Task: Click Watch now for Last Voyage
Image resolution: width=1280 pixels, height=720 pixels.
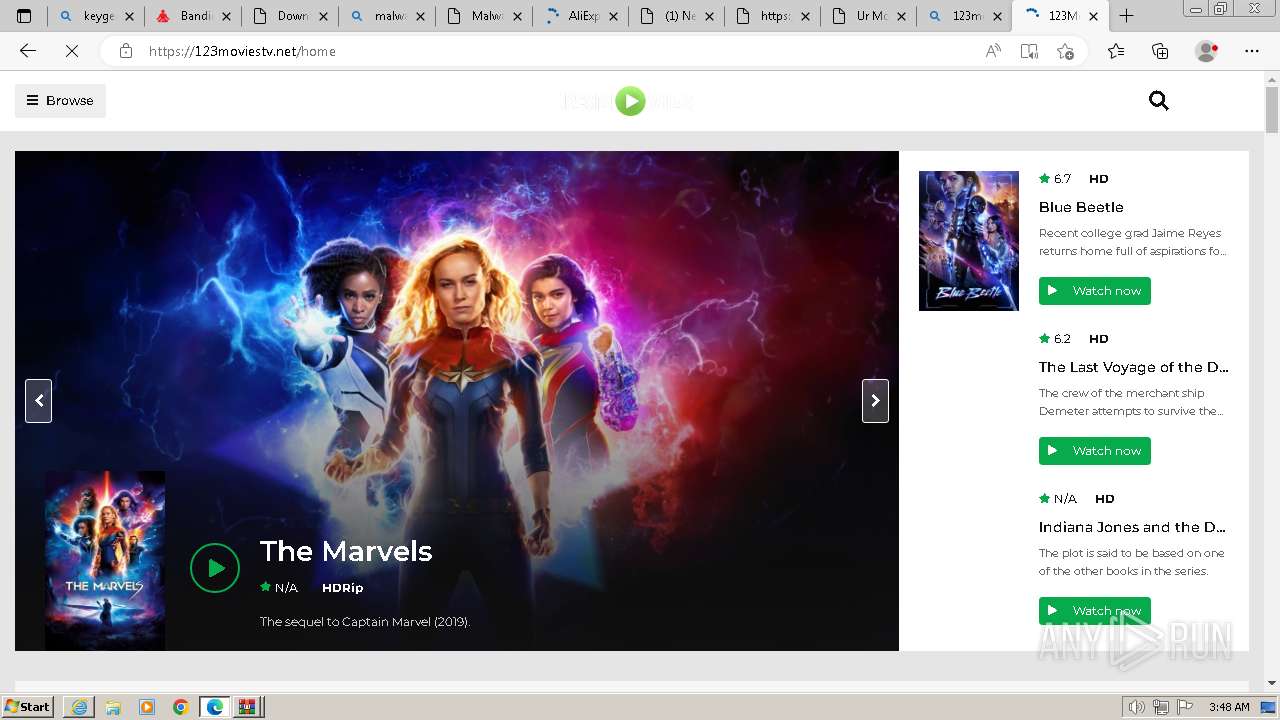Action: (1095, 451)
